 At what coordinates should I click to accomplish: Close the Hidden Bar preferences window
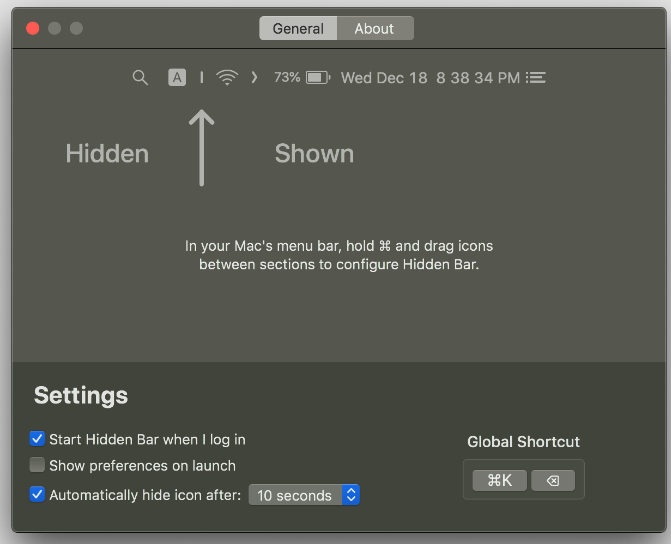point(32,28)
